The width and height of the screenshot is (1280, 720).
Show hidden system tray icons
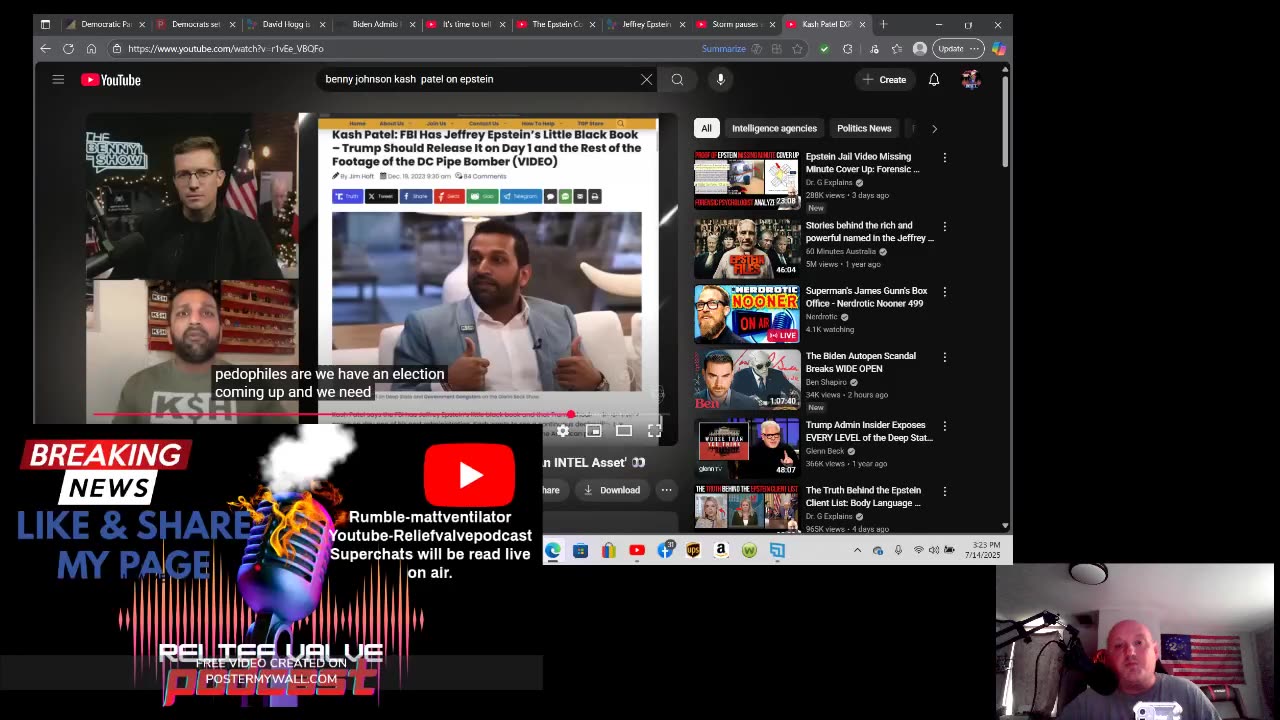[857, 550]
